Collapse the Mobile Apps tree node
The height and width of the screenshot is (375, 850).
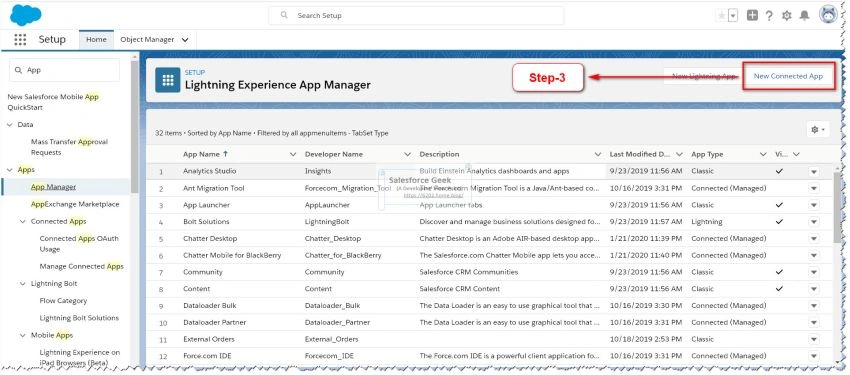click(23, 335)
